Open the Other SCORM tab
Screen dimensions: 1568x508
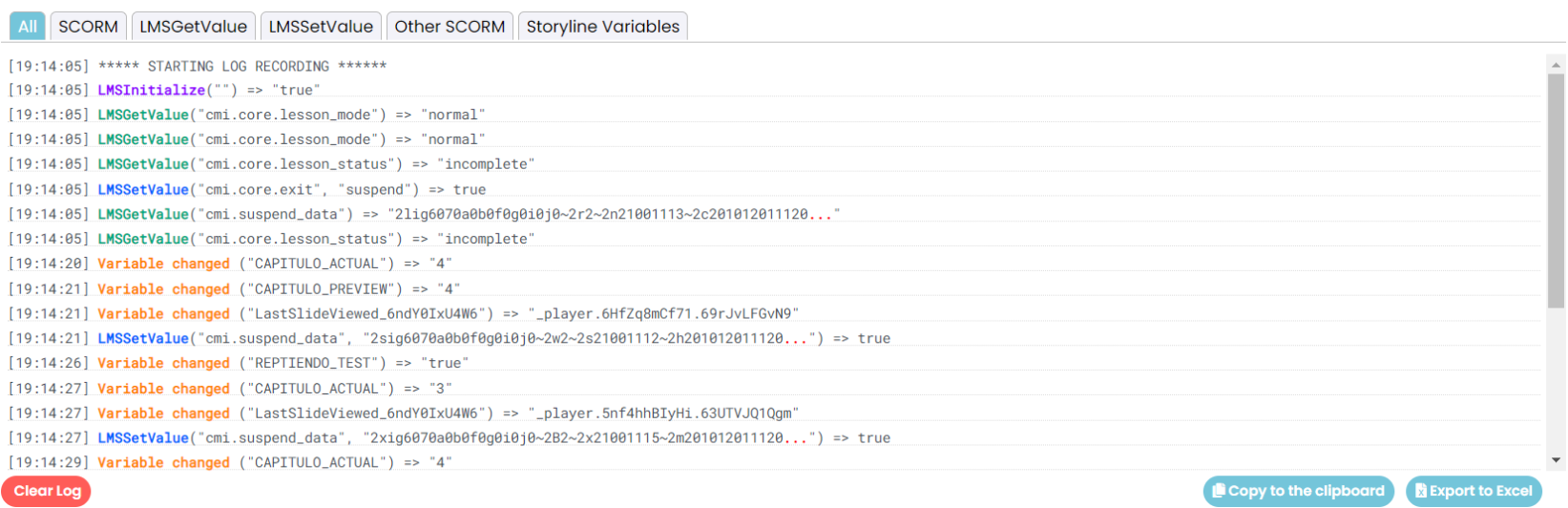pyautogui.click(x=449, y=27)
